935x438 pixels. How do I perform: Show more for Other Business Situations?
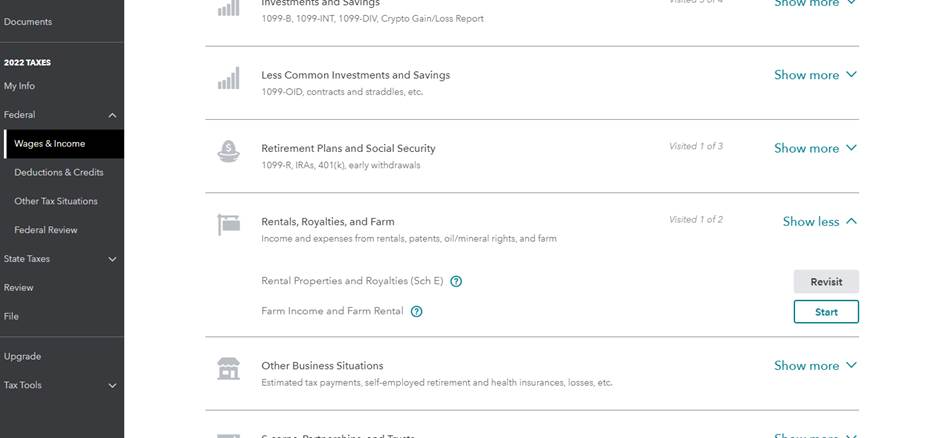815,366
